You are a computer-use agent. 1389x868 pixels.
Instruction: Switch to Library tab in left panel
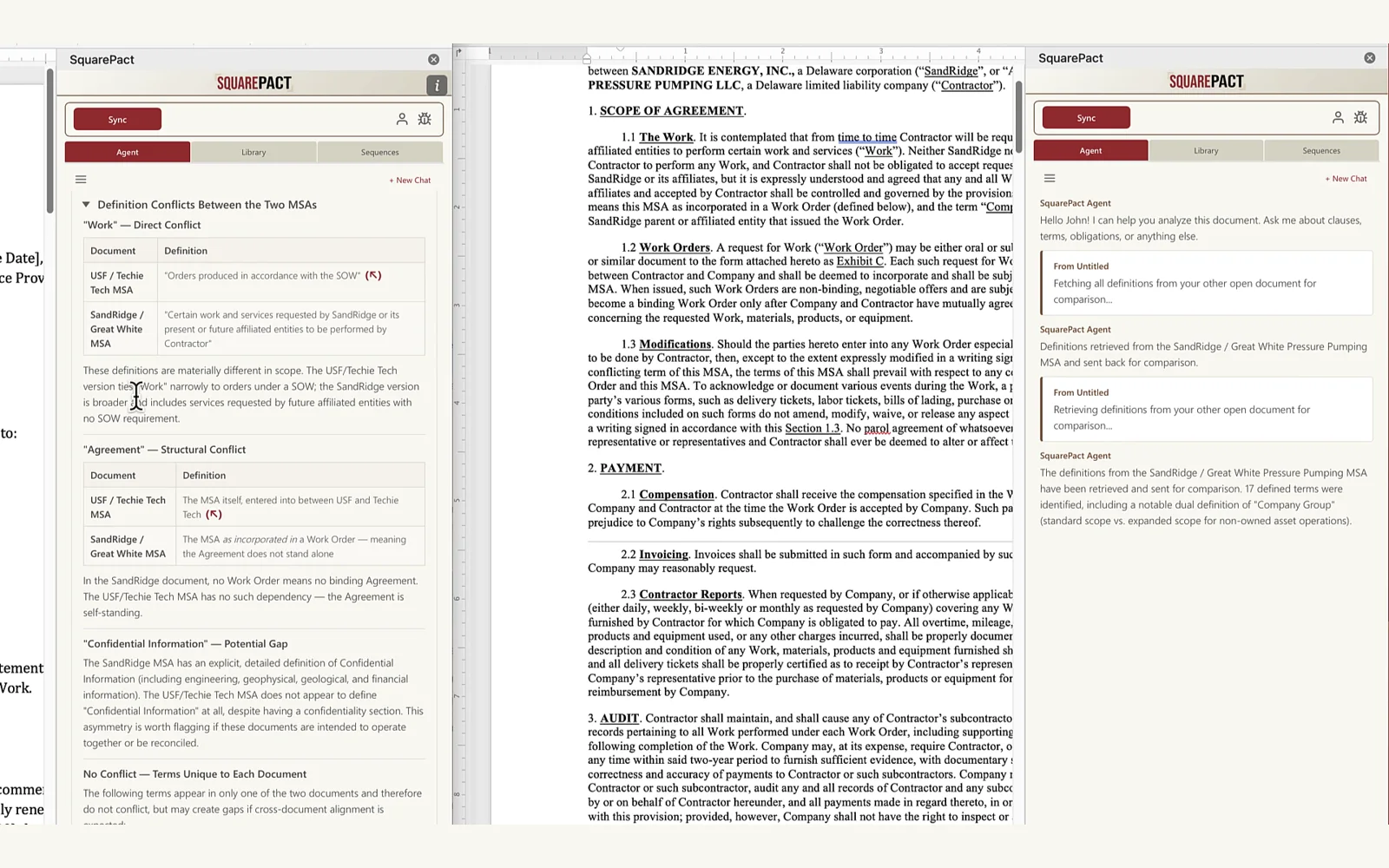[253, 152]
